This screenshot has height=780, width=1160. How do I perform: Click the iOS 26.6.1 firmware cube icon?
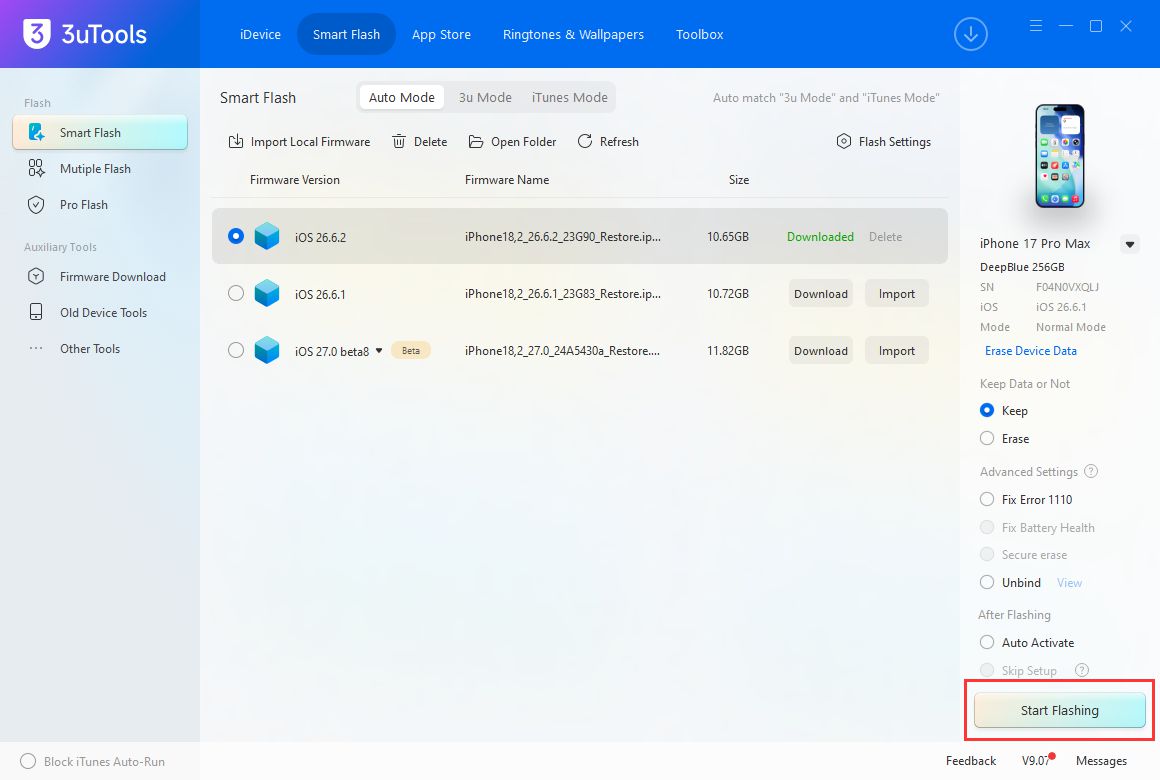pos(267,294)
